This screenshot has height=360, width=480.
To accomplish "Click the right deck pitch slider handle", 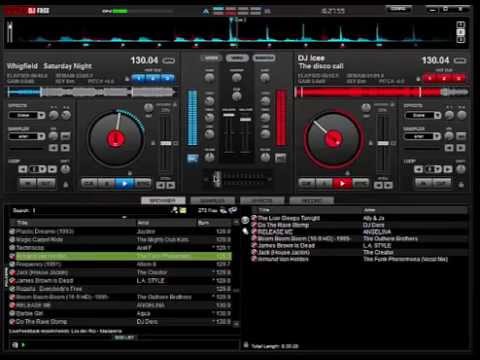I will click(x=383, y=143).
